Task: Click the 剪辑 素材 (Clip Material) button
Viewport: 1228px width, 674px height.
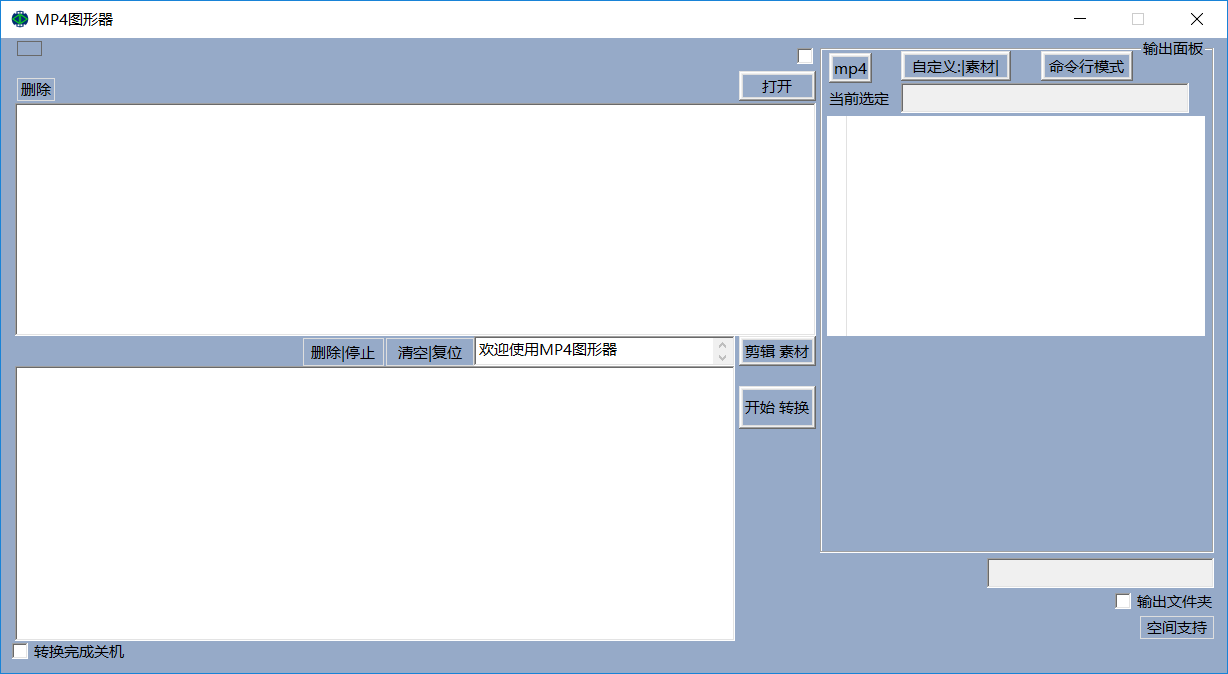Action: 776,350
